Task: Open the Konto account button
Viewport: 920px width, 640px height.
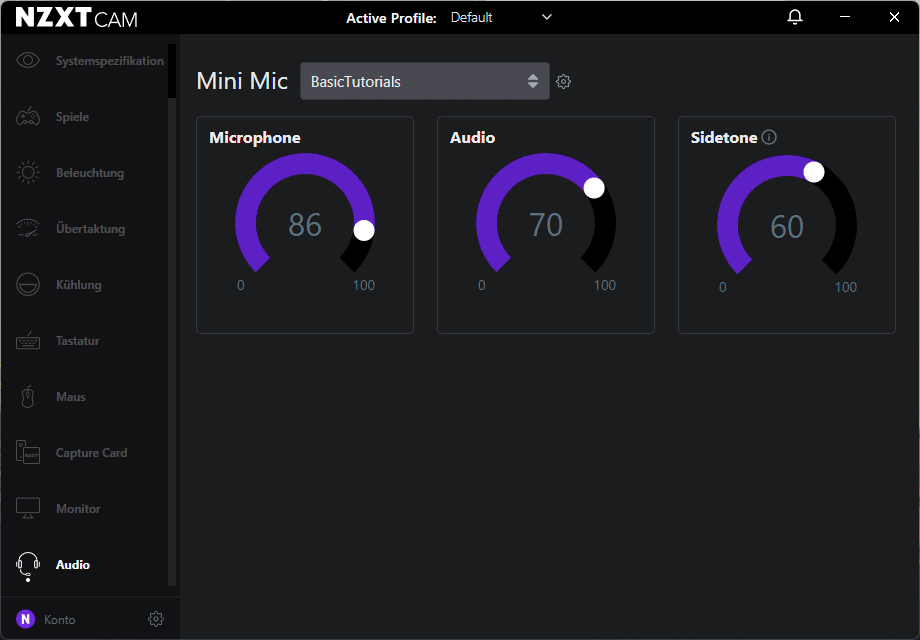Action: pos(46,619)
